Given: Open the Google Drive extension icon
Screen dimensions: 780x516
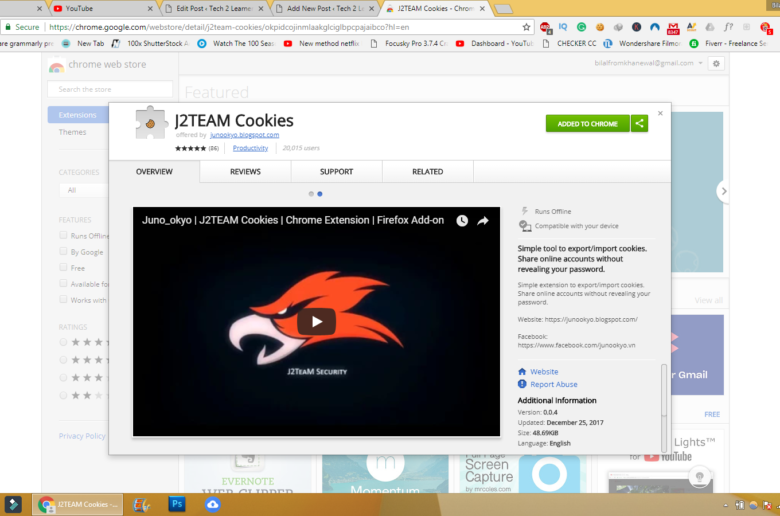Looking at the screenshot, I should pos(710,27).
